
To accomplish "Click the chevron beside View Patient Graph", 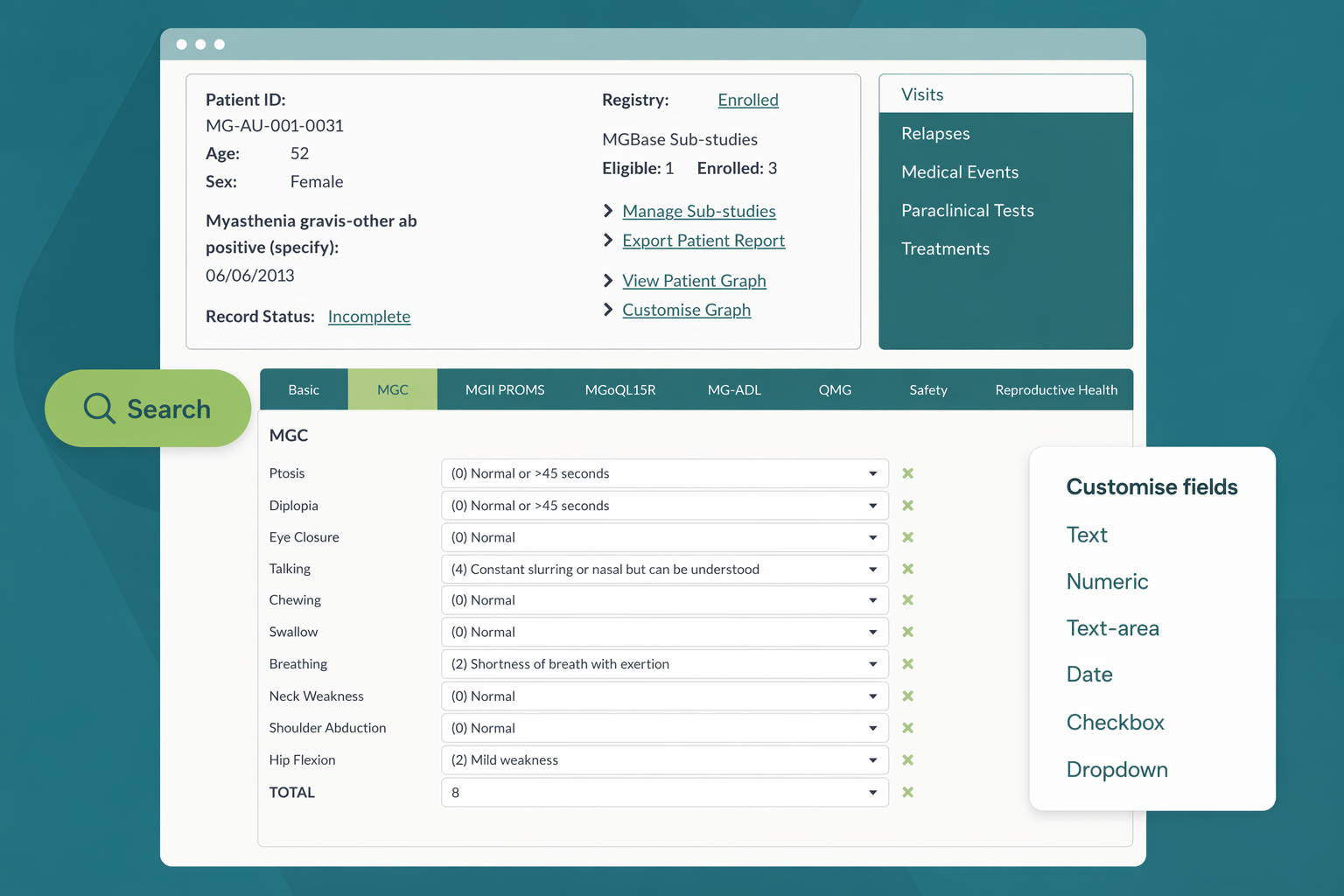I will (x=608, y=280).
